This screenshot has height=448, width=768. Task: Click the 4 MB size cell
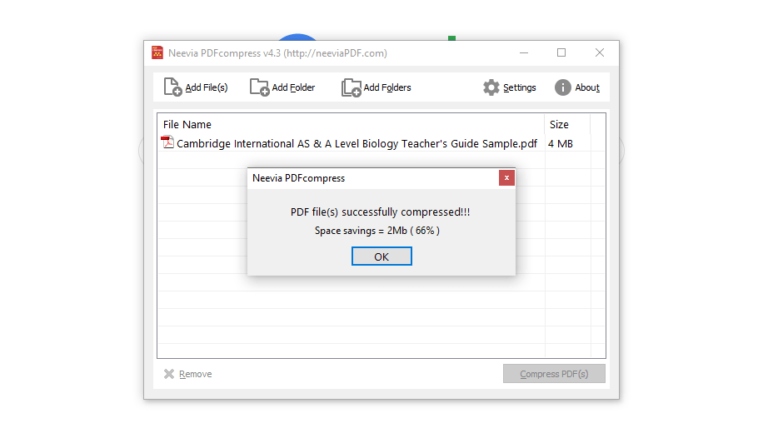tap(560, 143)
